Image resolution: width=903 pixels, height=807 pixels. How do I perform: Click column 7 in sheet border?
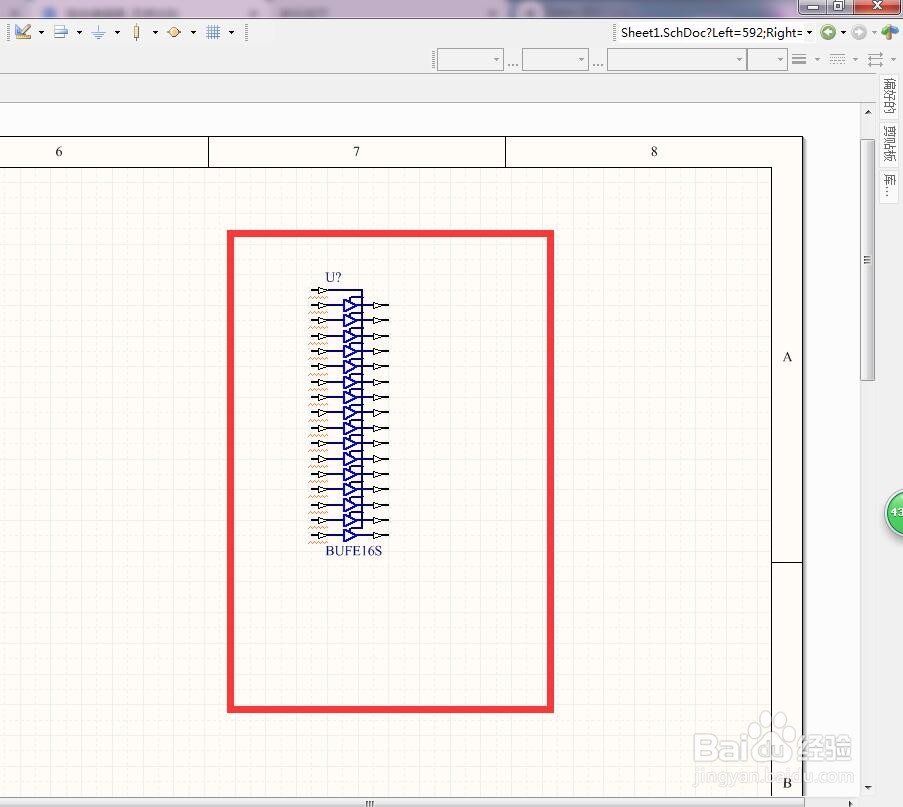point(356,151)
